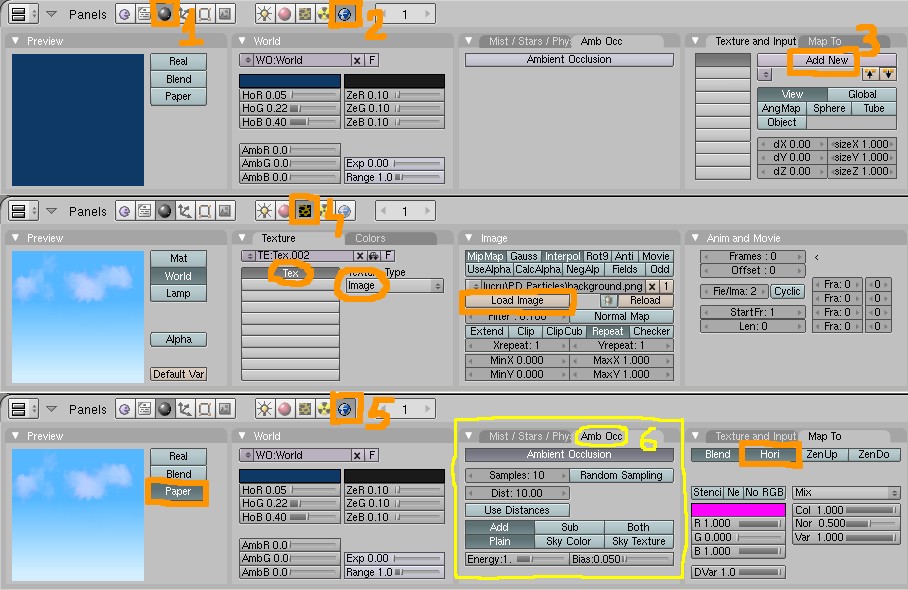
Task: Click the Material buttons red sphere in middle header
Action: [x=285, y=211]
